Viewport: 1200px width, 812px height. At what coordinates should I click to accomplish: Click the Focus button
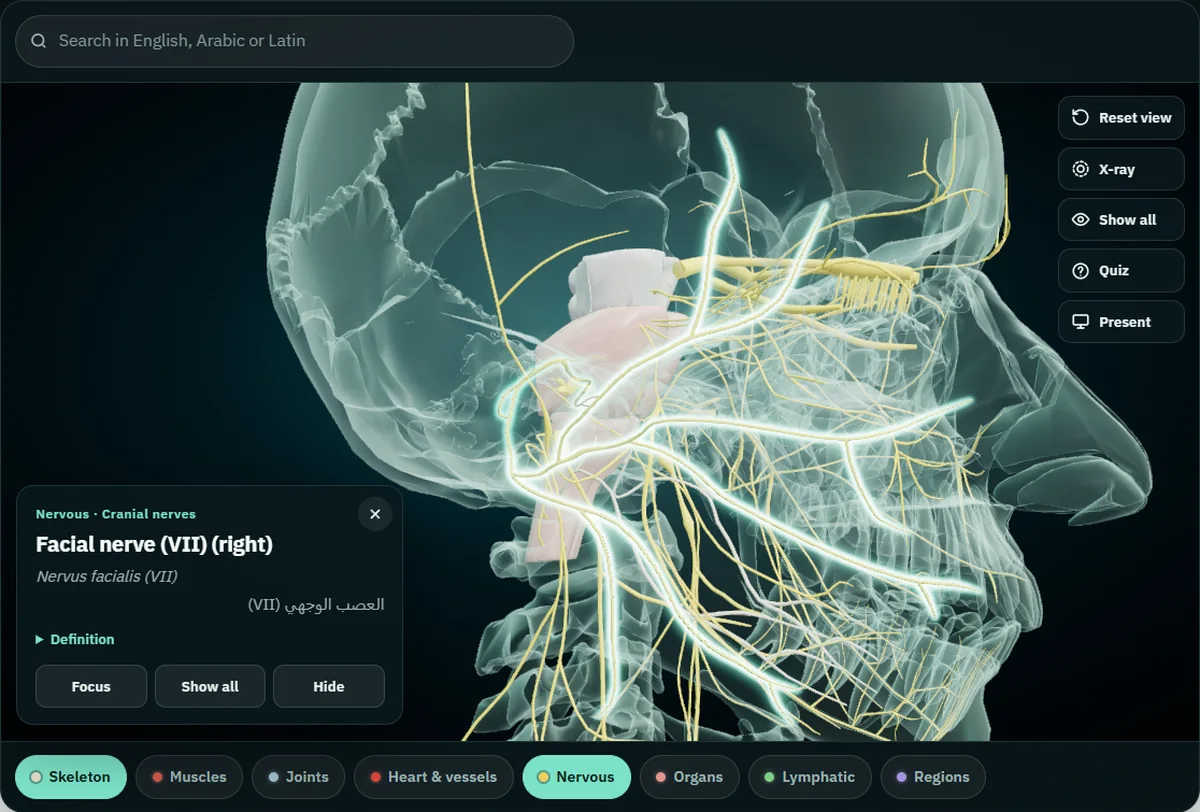tap(91, 686)
